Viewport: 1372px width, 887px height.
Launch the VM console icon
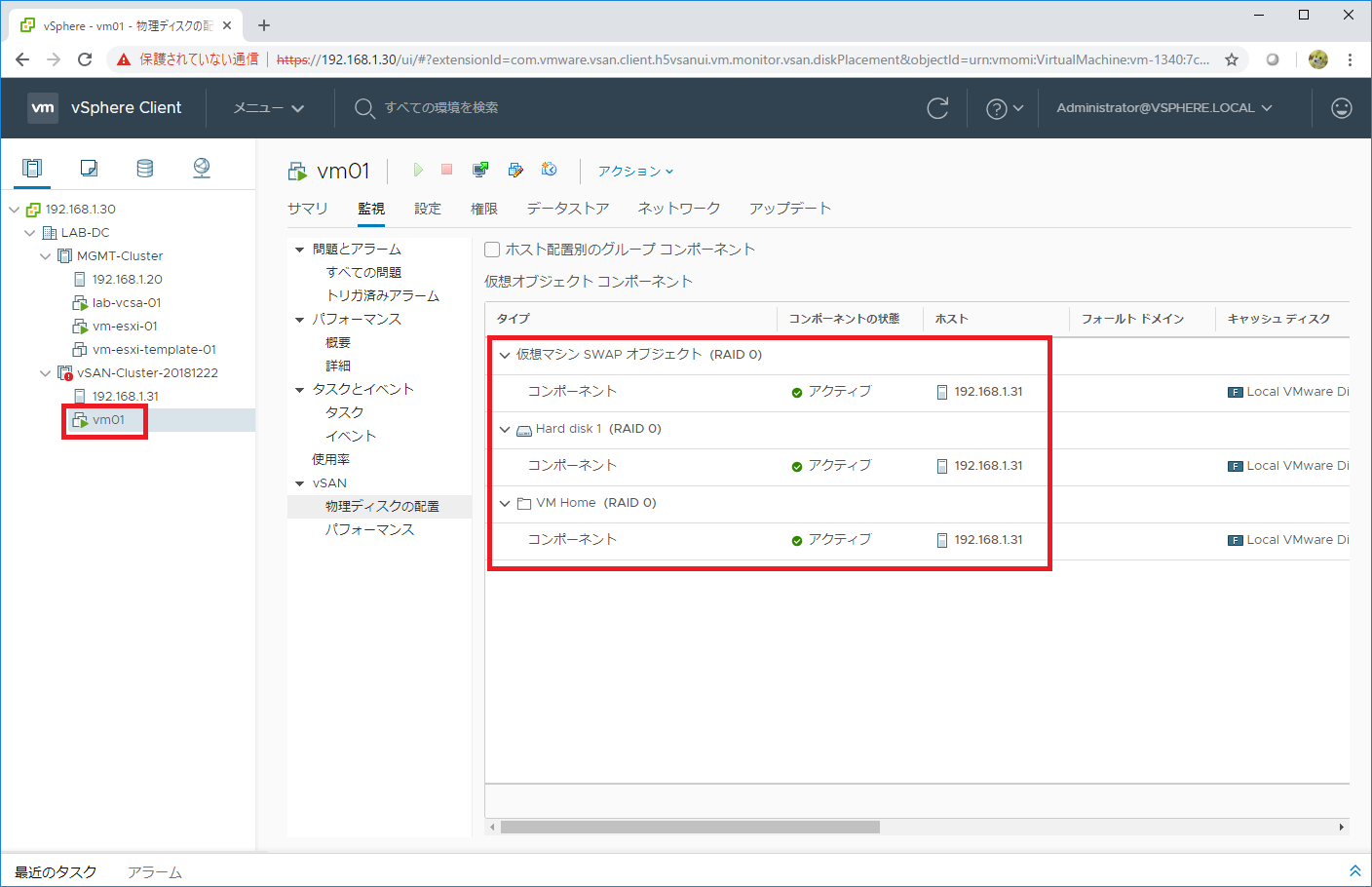[x=480, y=170]
